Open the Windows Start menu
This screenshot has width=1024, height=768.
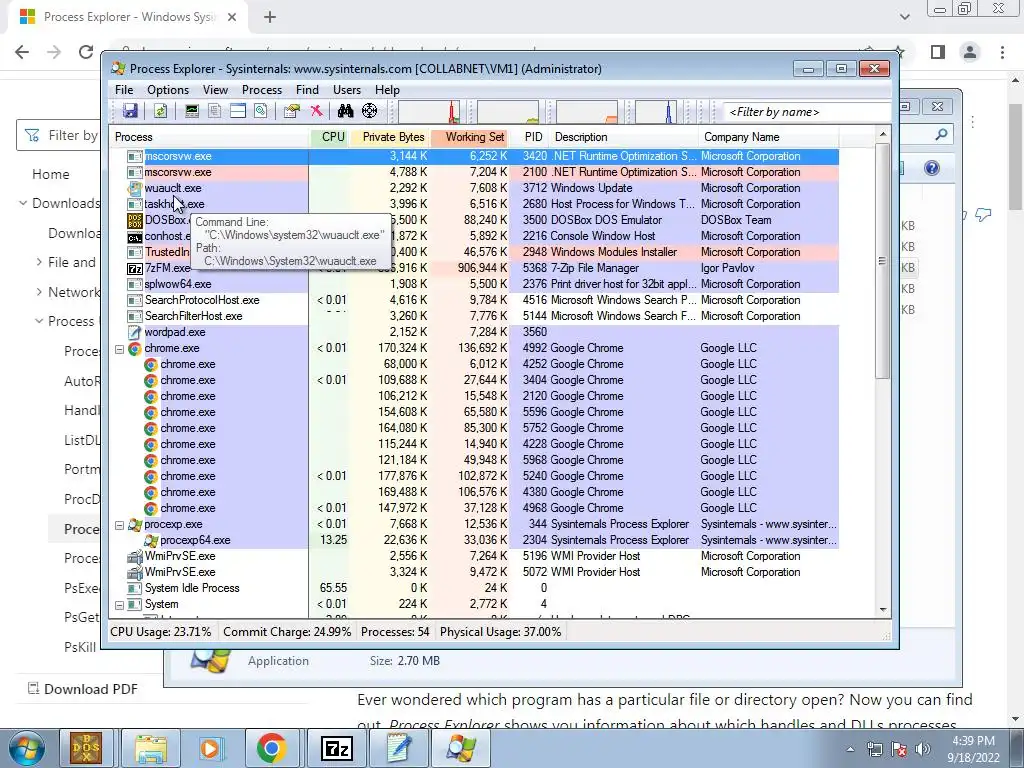(x=25, y=749)
